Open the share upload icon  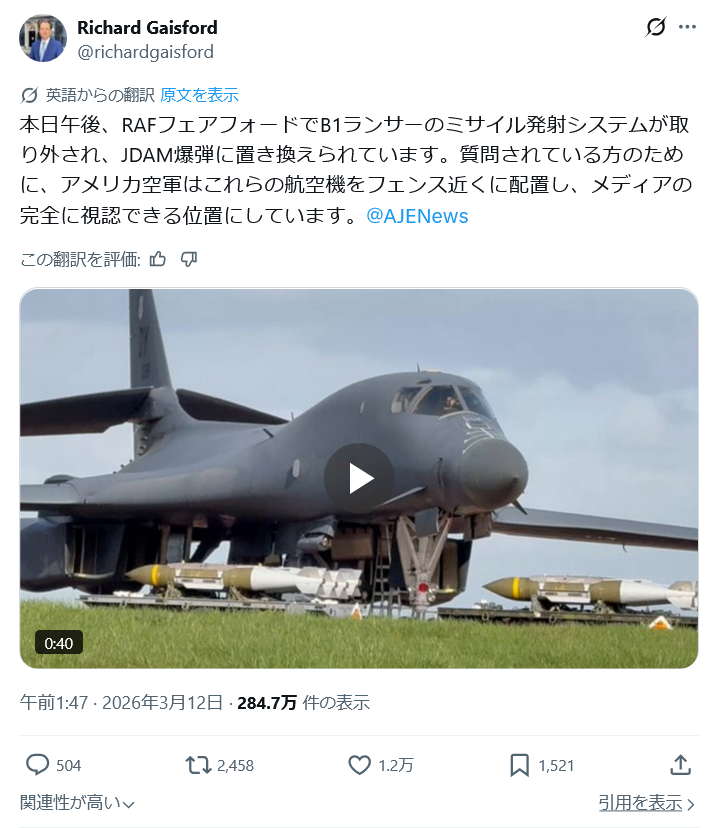click(681, 765)
